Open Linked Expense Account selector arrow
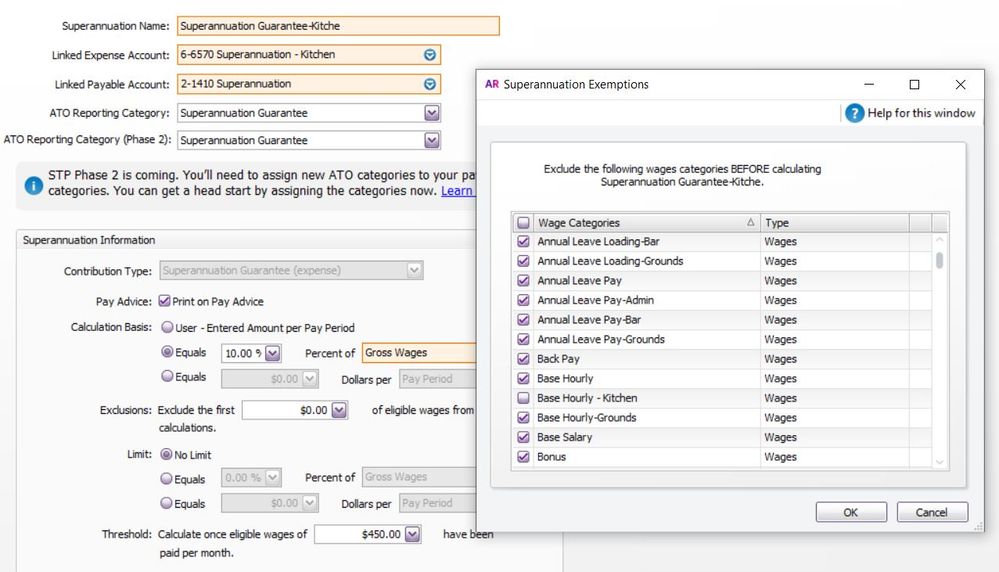The width and height of the screenshot is (999, 572). tap(430, 55)
